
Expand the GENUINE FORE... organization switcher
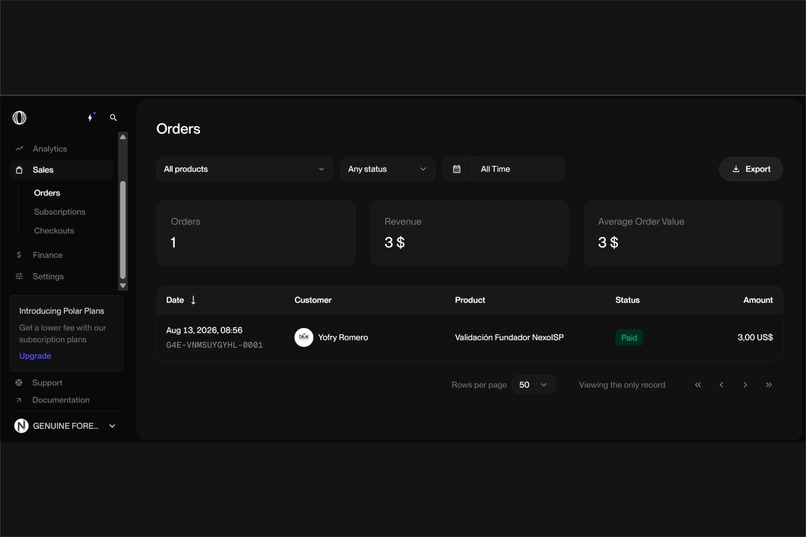[66, 426]
